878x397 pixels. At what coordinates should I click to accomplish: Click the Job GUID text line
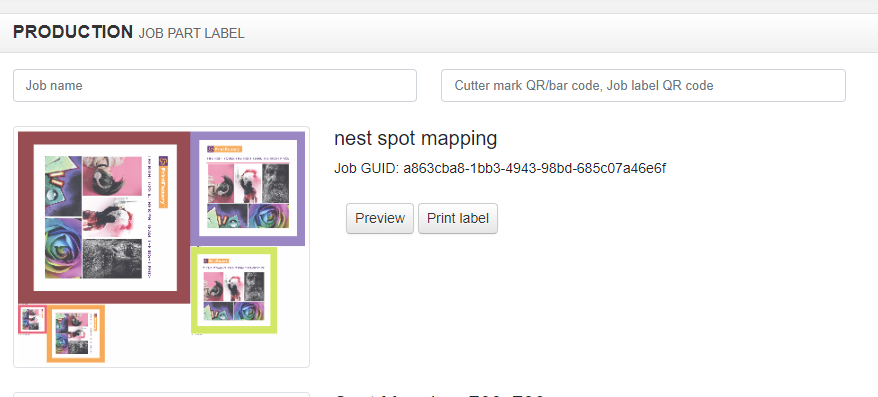point(500,169)
